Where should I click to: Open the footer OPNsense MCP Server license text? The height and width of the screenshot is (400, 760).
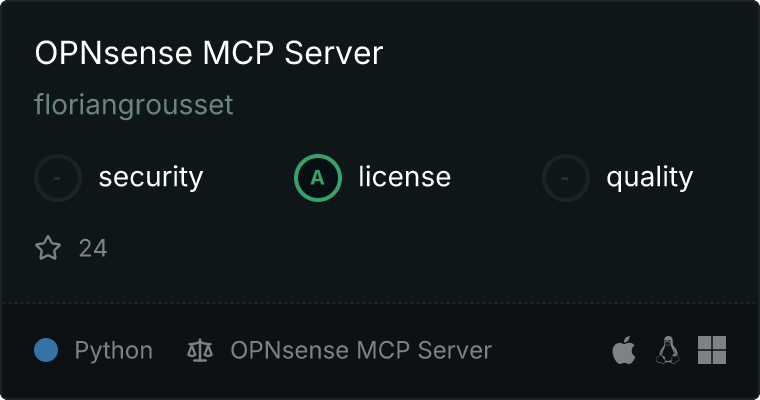click(x=361, y=350)
